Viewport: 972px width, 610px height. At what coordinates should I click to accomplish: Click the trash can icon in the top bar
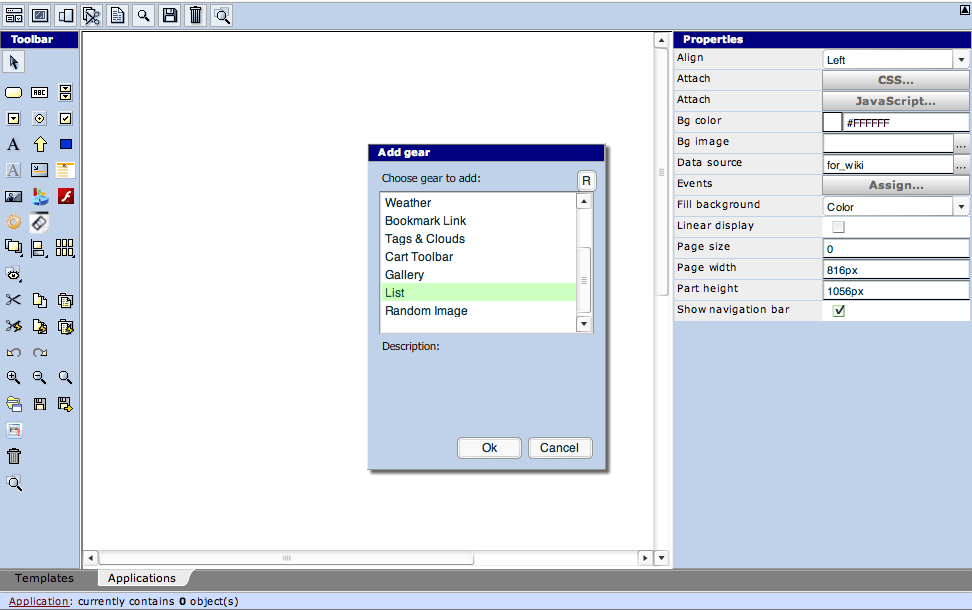click(x=196, y=14)
